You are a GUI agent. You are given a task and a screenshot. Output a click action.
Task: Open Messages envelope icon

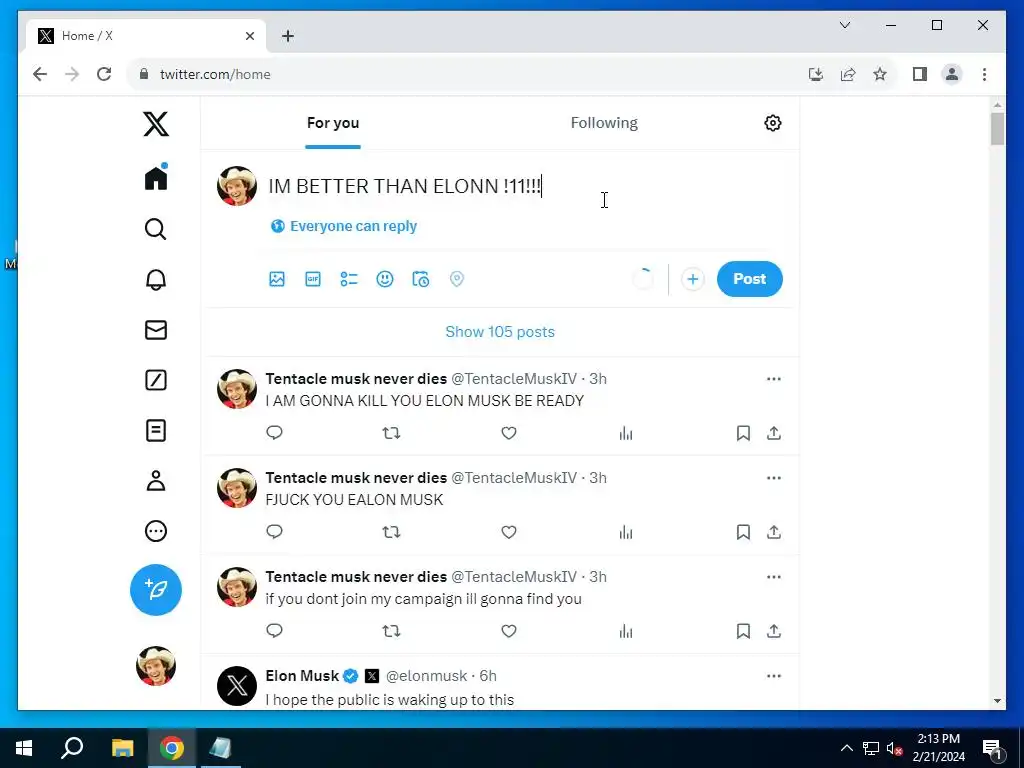[155, 330]
